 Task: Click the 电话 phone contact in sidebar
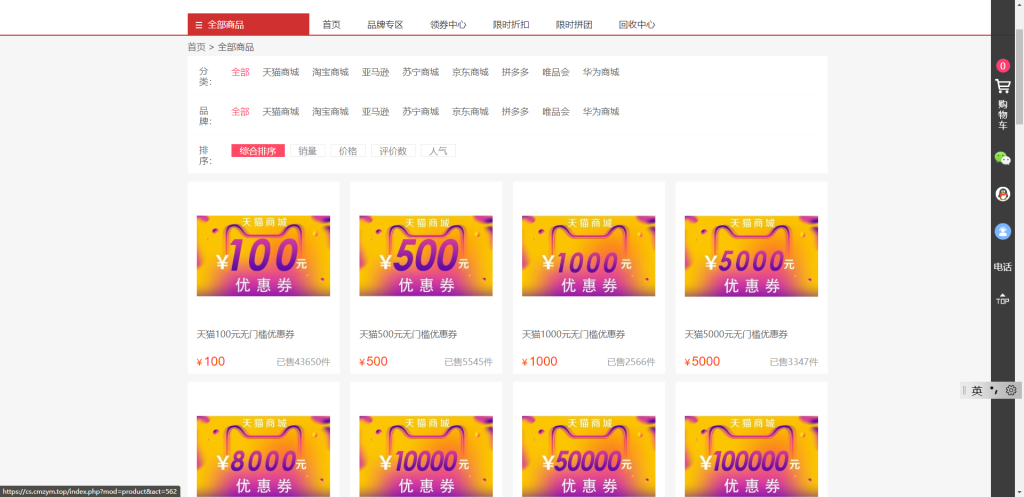[x=1002, y=267]
